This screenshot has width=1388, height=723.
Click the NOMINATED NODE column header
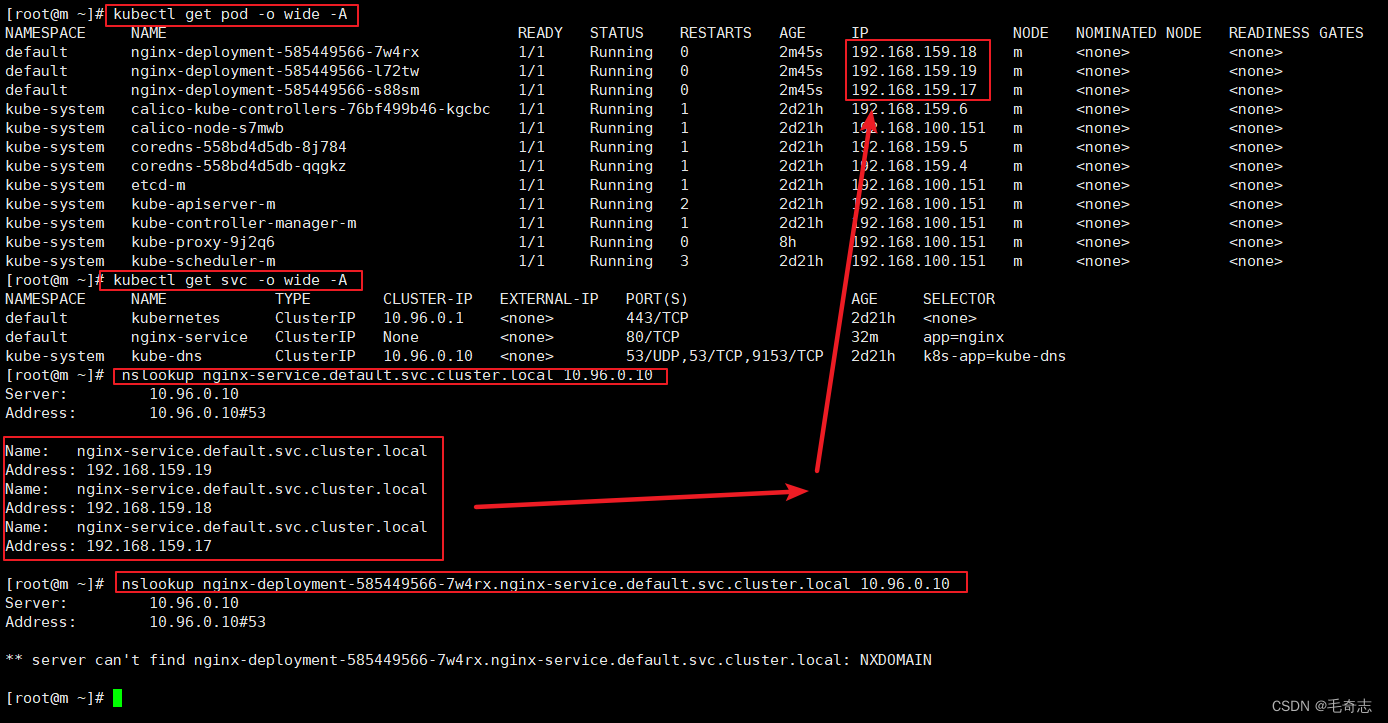(x=1139, y=33)
